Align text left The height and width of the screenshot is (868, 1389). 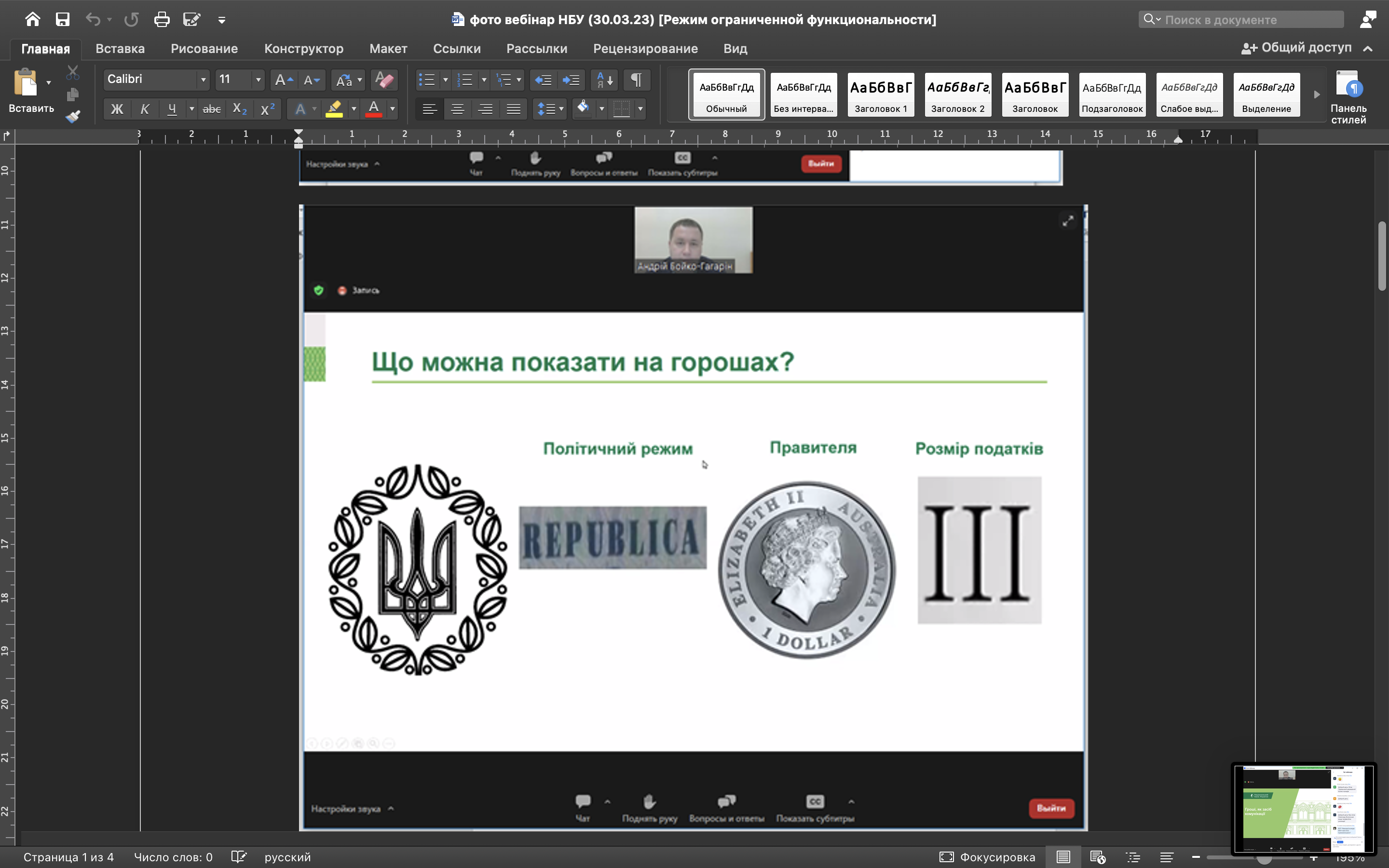[429, 108]
